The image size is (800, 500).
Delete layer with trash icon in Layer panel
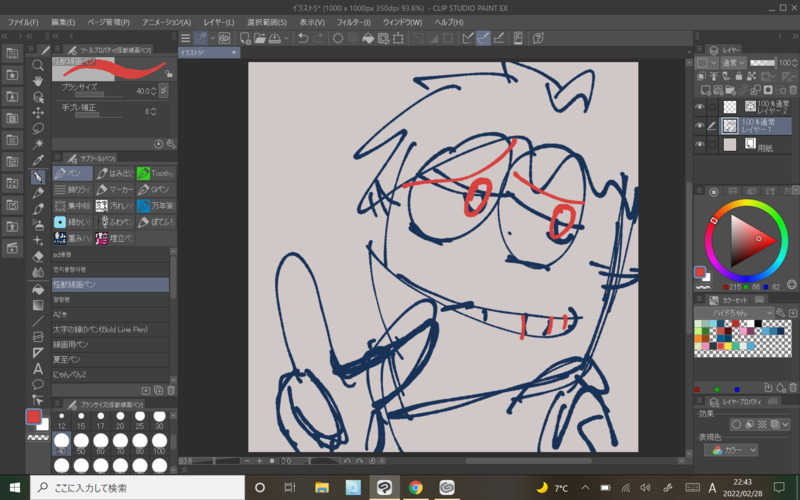793,90
